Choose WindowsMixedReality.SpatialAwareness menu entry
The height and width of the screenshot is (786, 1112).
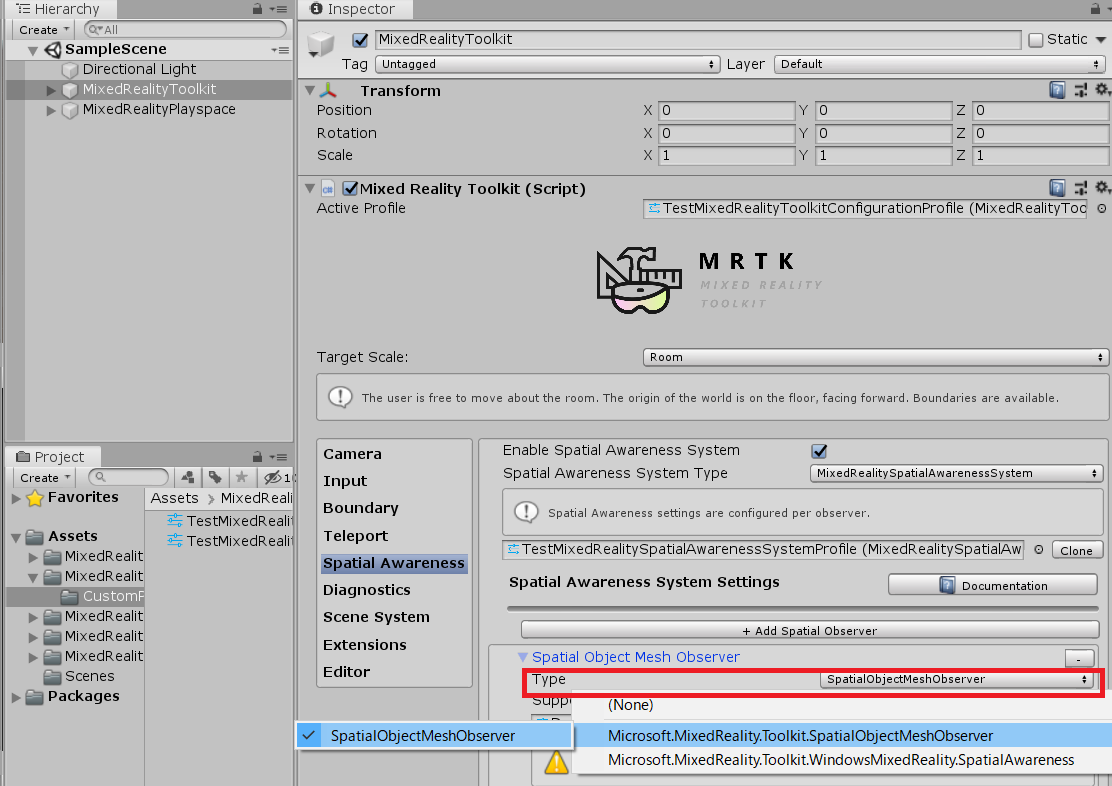coord(842,760)
